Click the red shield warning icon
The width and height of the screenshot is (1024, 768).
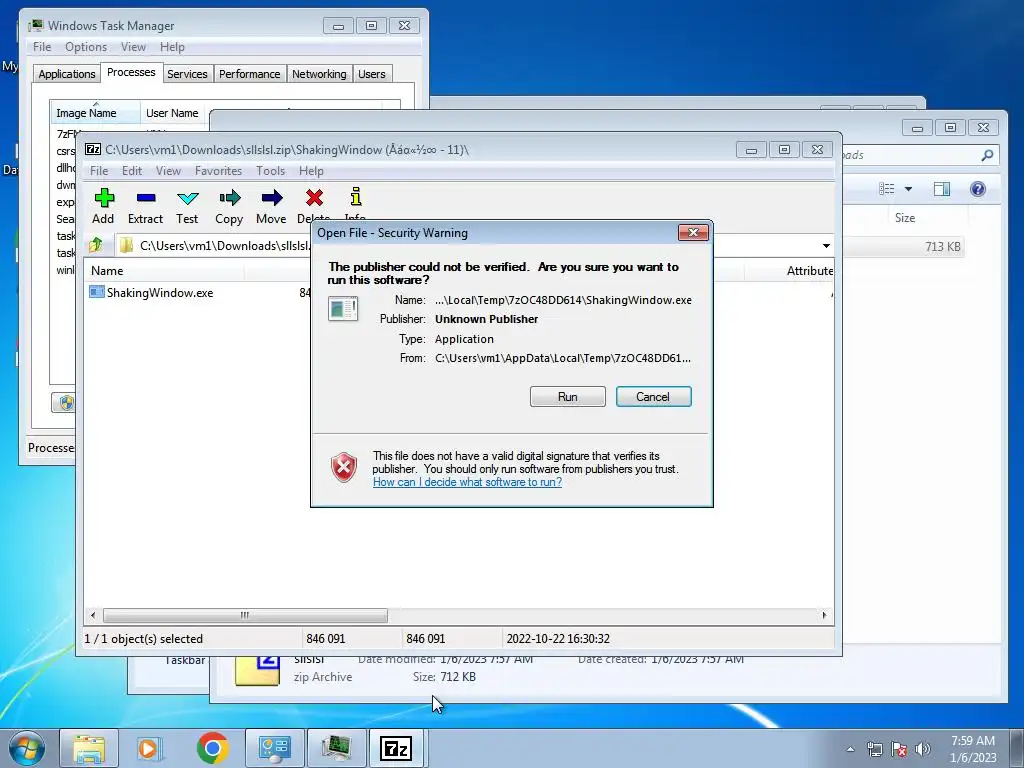pos(344,468)
